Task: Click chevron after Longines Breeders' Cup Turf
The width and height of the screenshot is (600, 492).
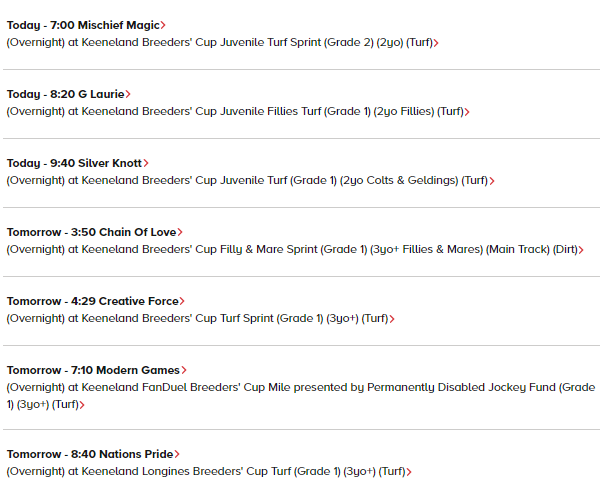Action: pos(409,472)
